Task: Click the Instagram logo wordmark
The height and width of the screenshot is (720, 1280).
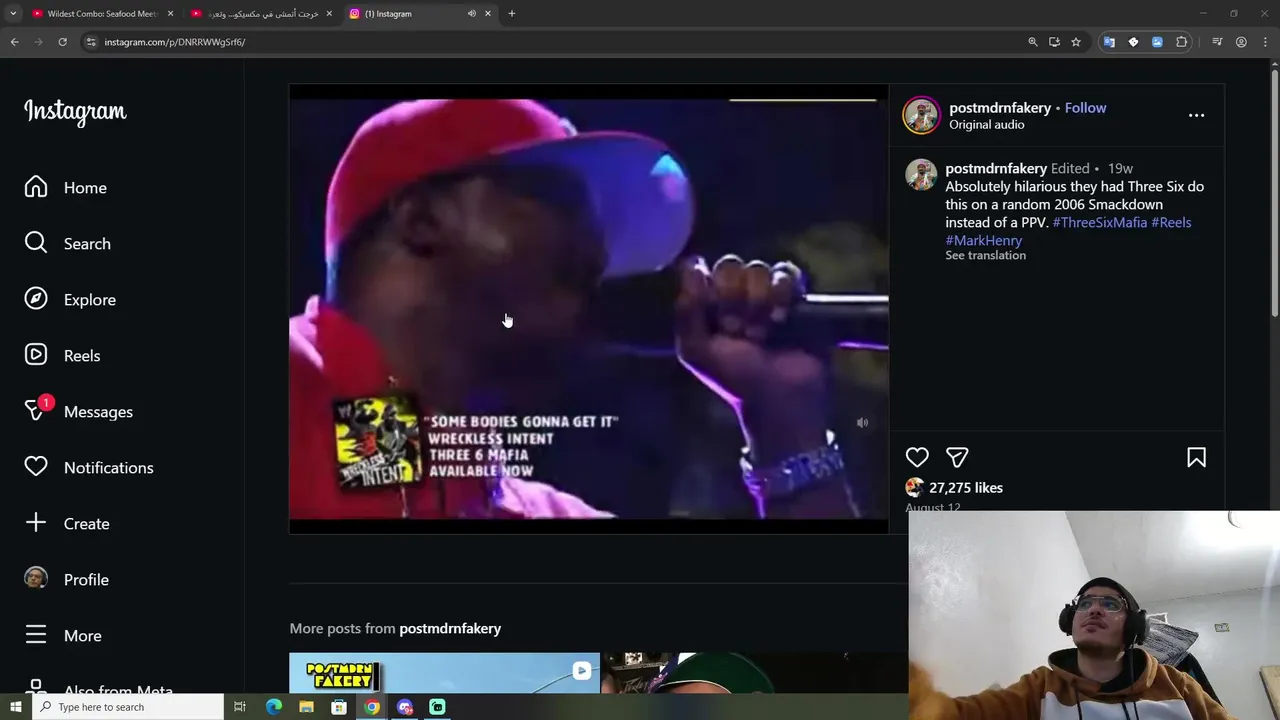Action: (x=75, y=111)
